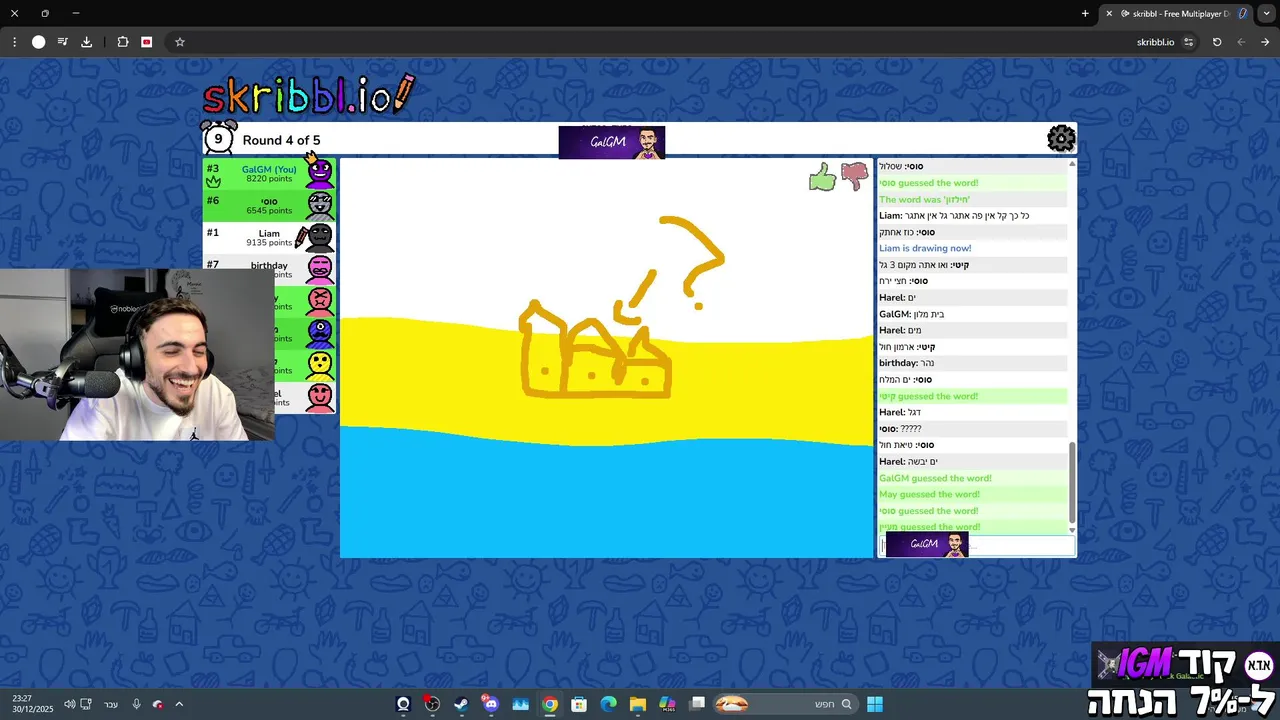Image resolution: width=1280 pixels, height=720 pixels.
Task: Click the blue one-eyed player avatar
Action: 320,332
